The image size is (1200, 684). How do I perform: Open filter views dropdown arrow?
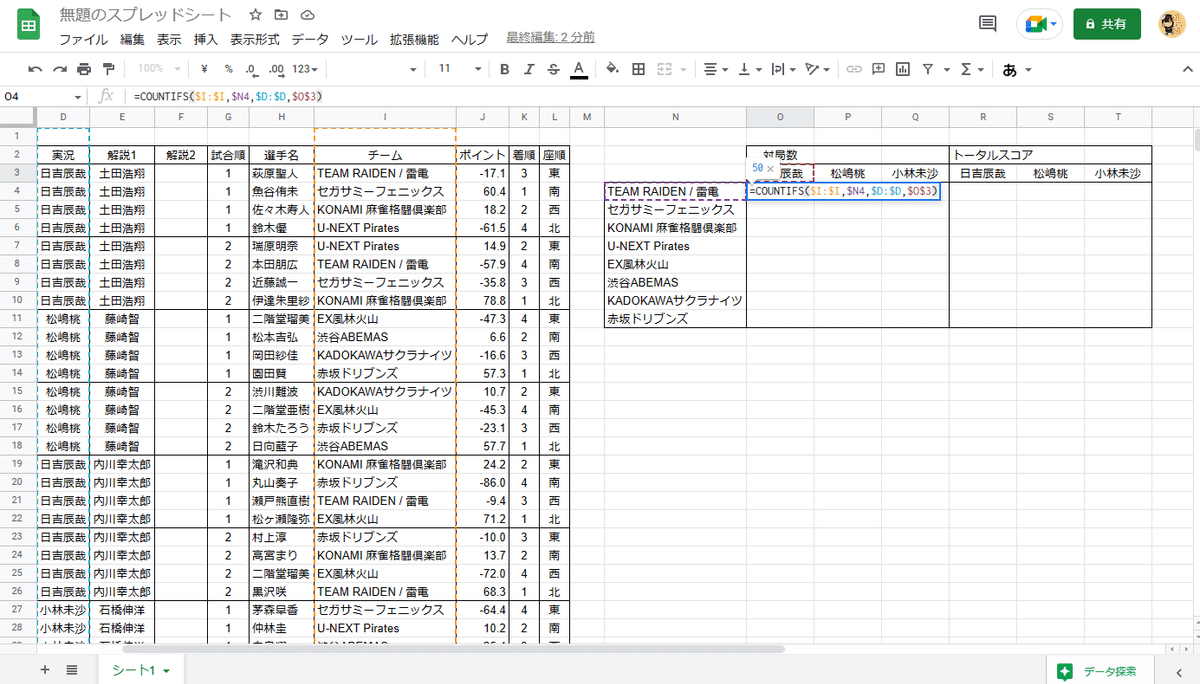click(946, 70)
